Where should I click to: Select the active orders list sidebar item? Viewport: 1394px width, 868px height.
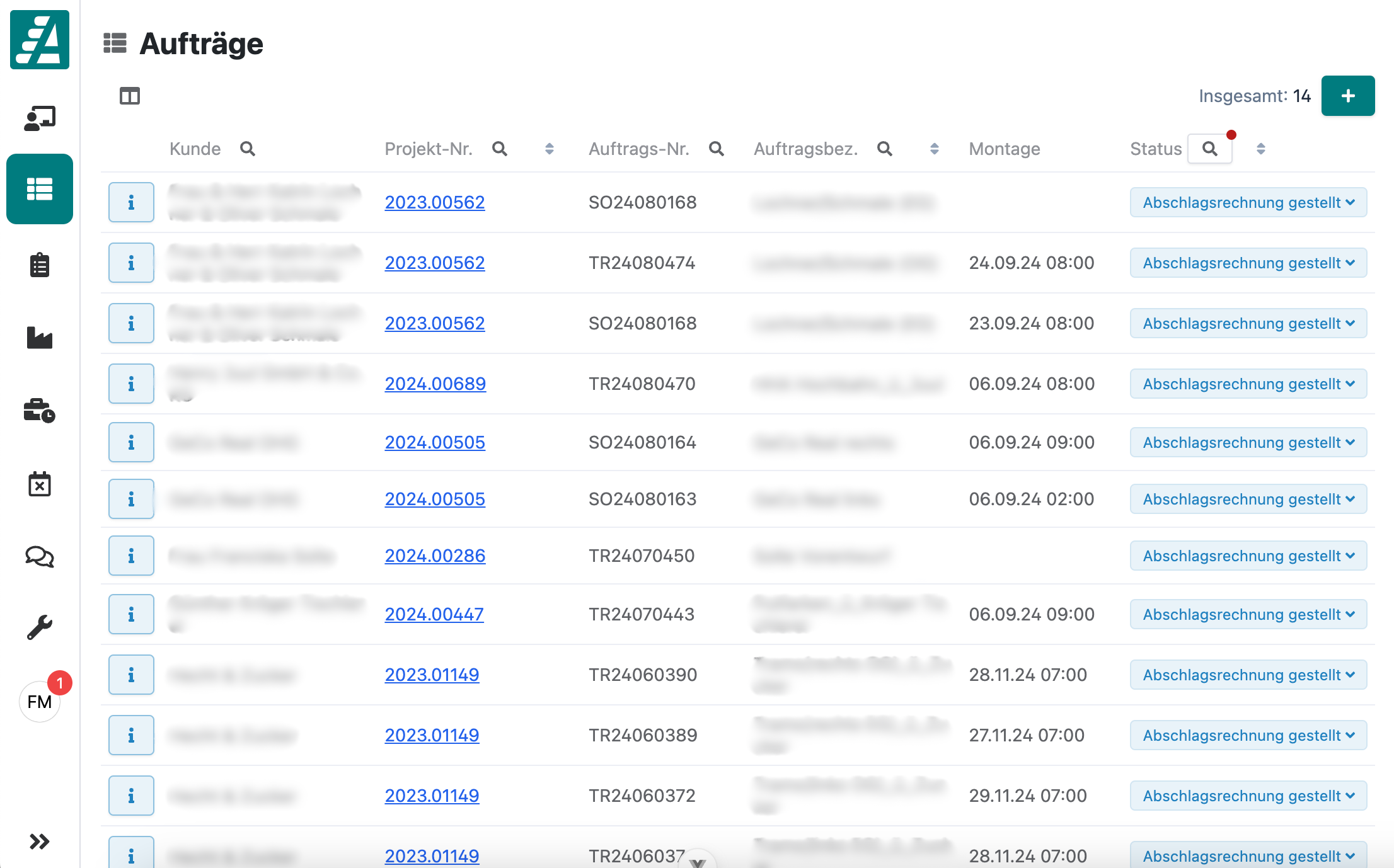pos(40,189)
